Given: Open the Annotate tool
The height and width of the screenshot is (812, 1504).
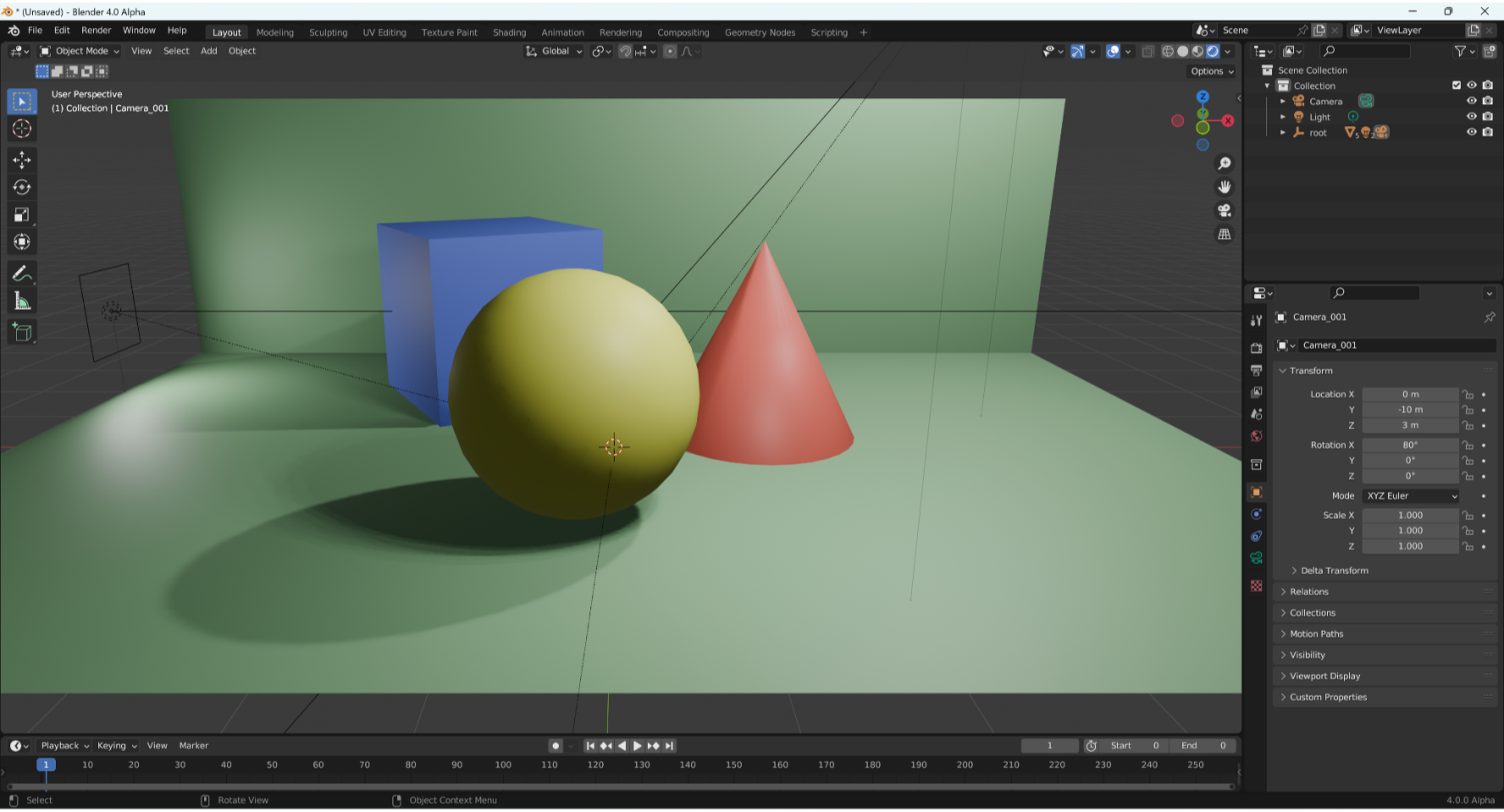Looking at the screenshot, I should [22, 273].
